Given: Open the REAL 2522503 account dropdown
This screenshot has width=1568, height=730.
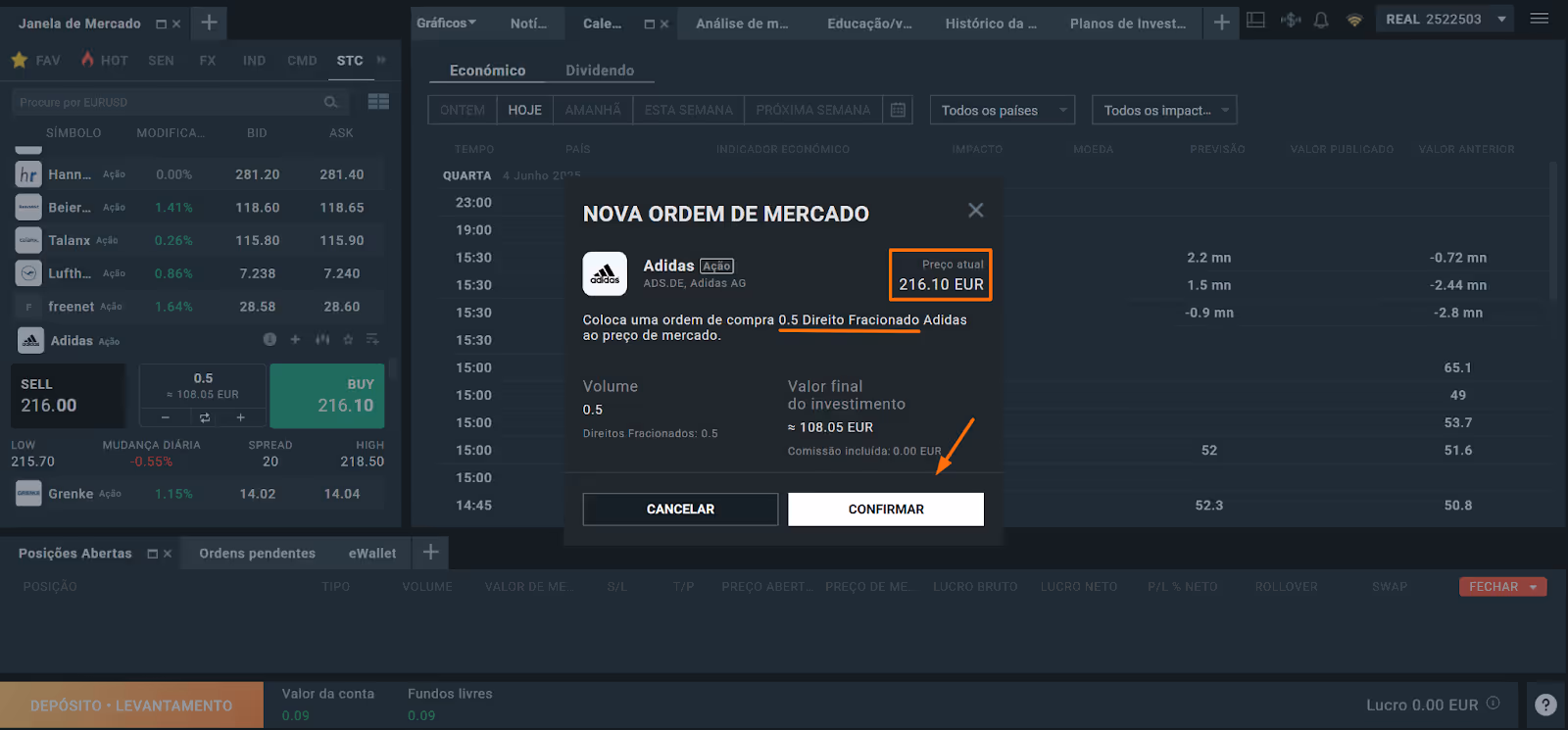Looking at the screenshot, I should click(1445, 20).
